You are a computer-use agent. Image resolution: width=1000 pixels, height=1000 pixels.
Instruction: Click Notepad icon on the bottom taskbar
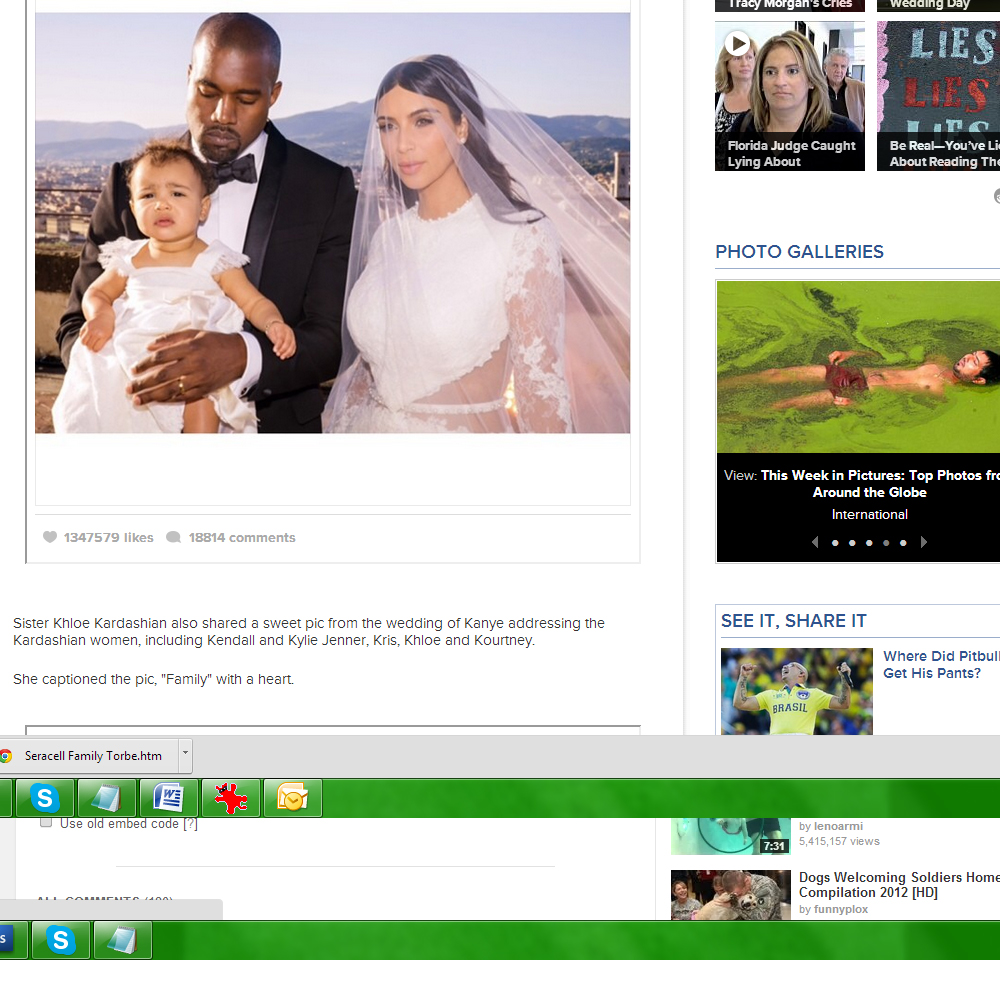click(x=122, y=940)
